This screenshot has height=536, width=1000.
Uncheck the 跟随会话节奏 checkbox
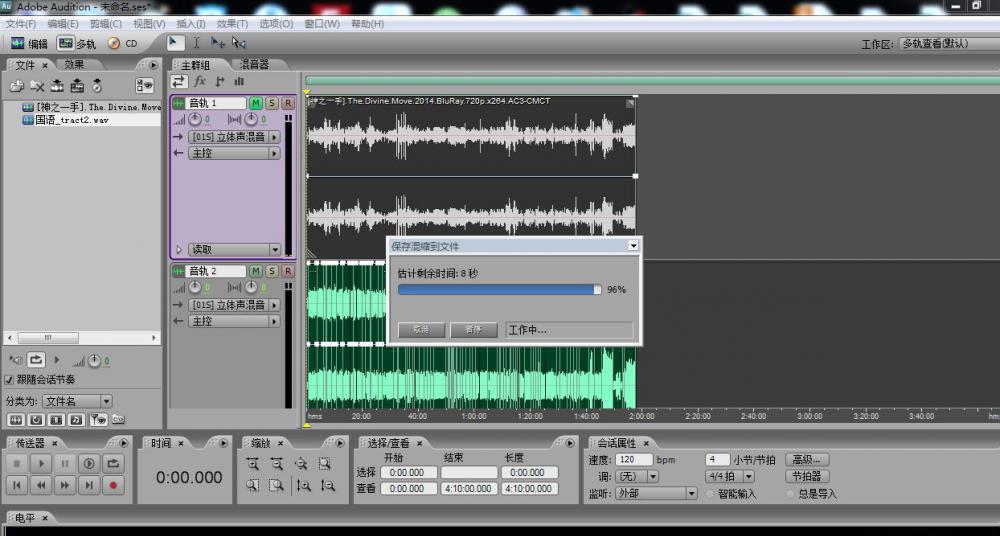point(8,380)
